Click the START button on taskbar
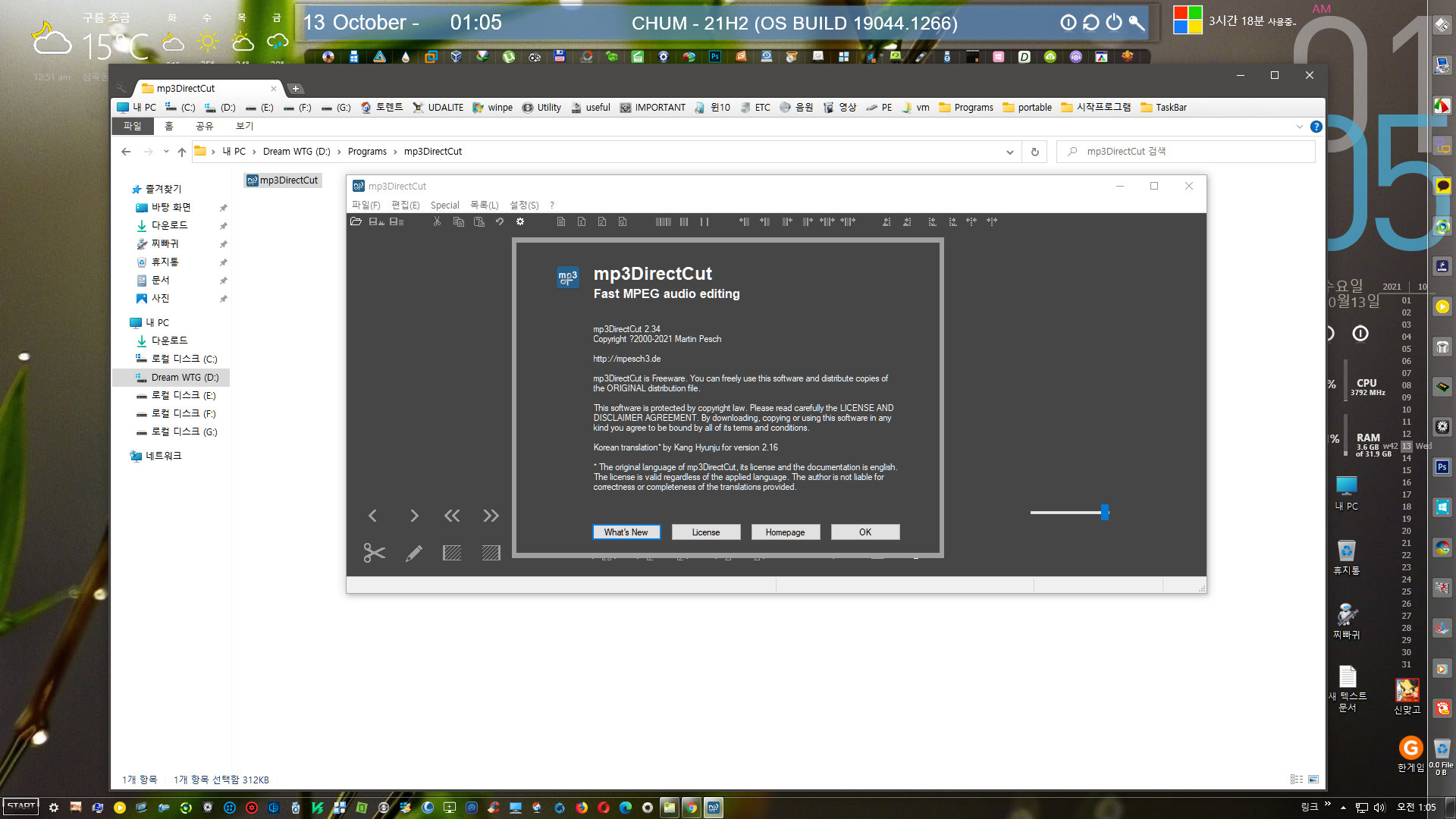The height and width of the screenshot is (819, 1456). 21,806
